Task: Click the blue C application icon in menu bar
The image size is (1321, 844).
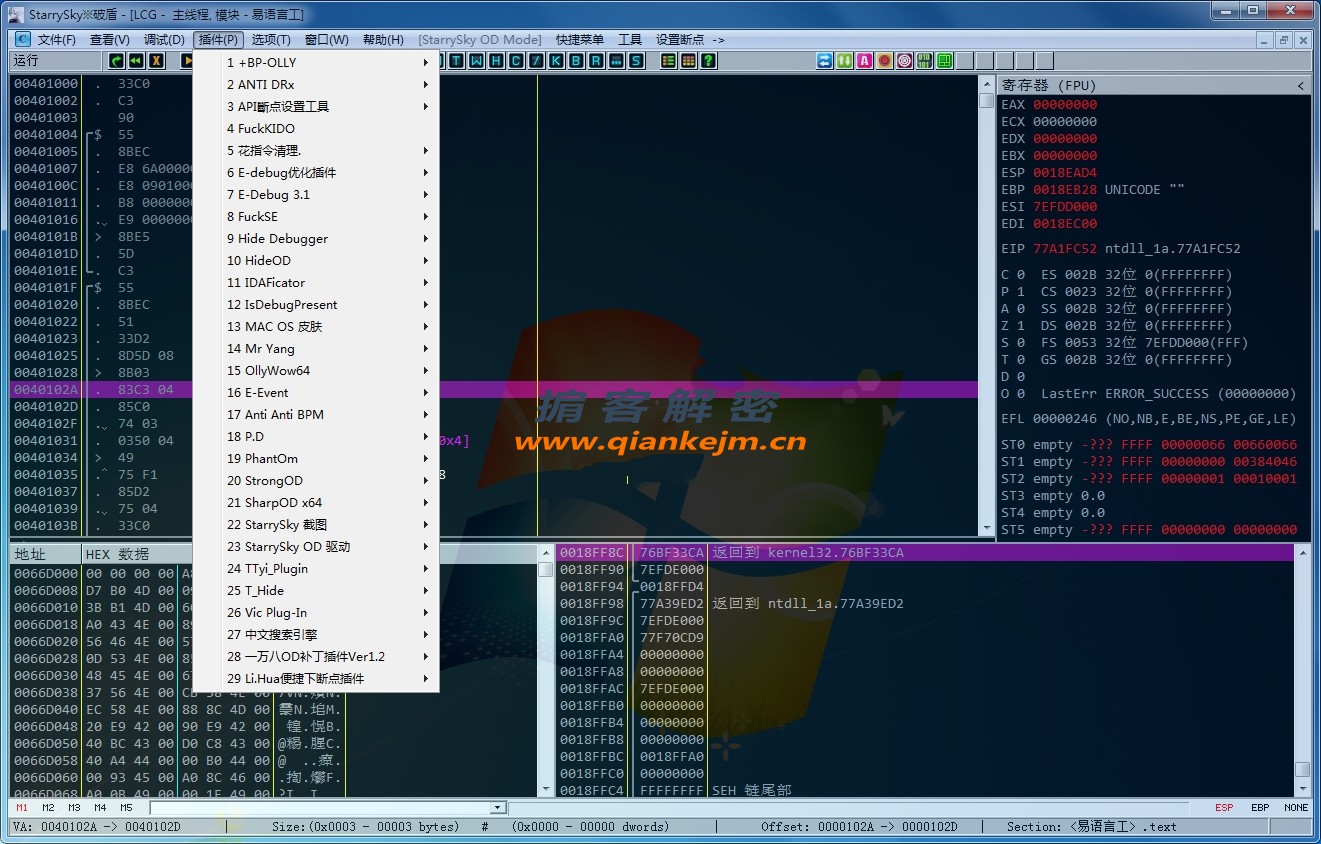Action: 23,39
